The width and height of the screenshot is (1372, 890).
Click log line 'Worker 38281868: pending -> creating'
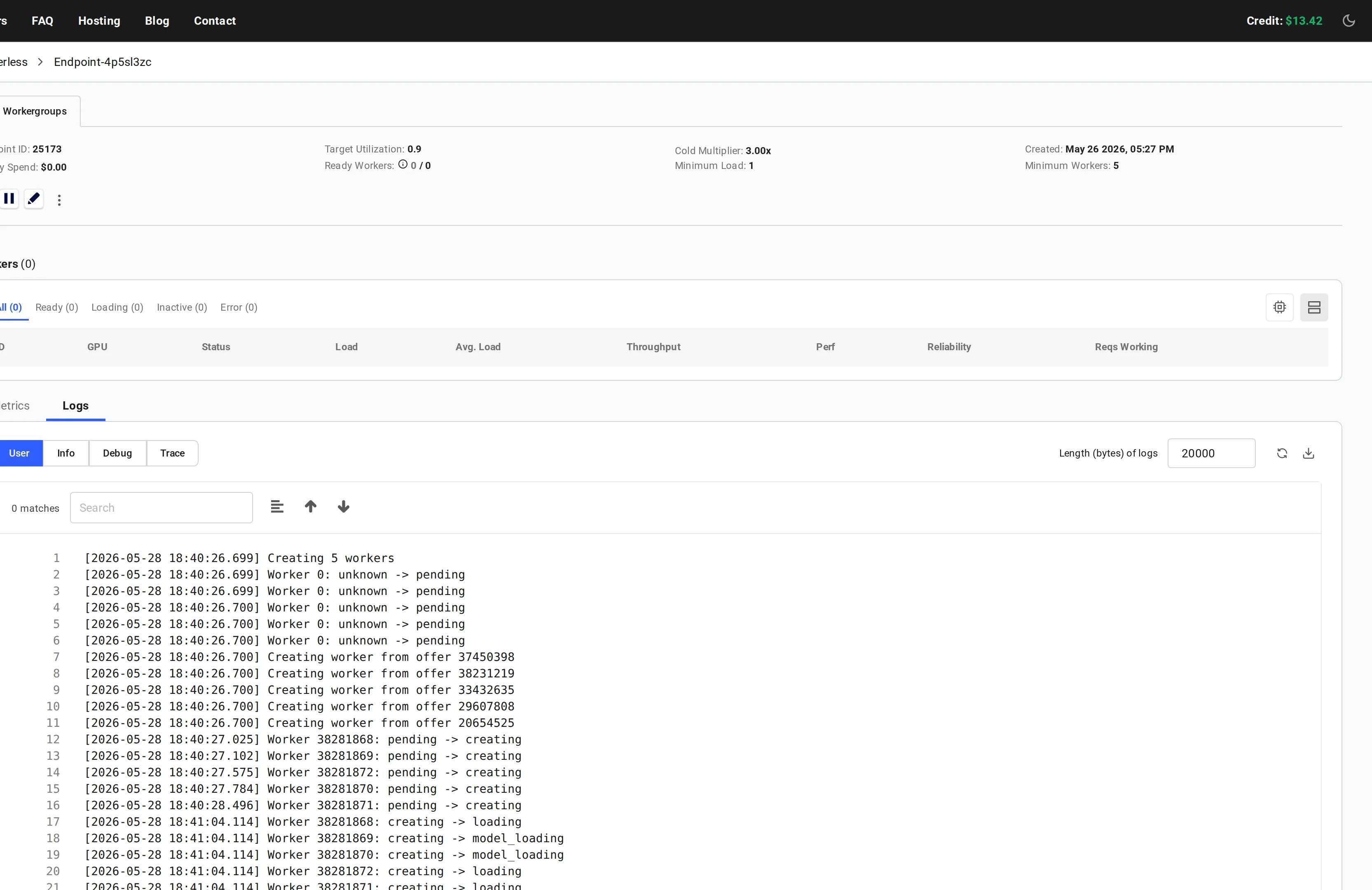click(303, 740)
